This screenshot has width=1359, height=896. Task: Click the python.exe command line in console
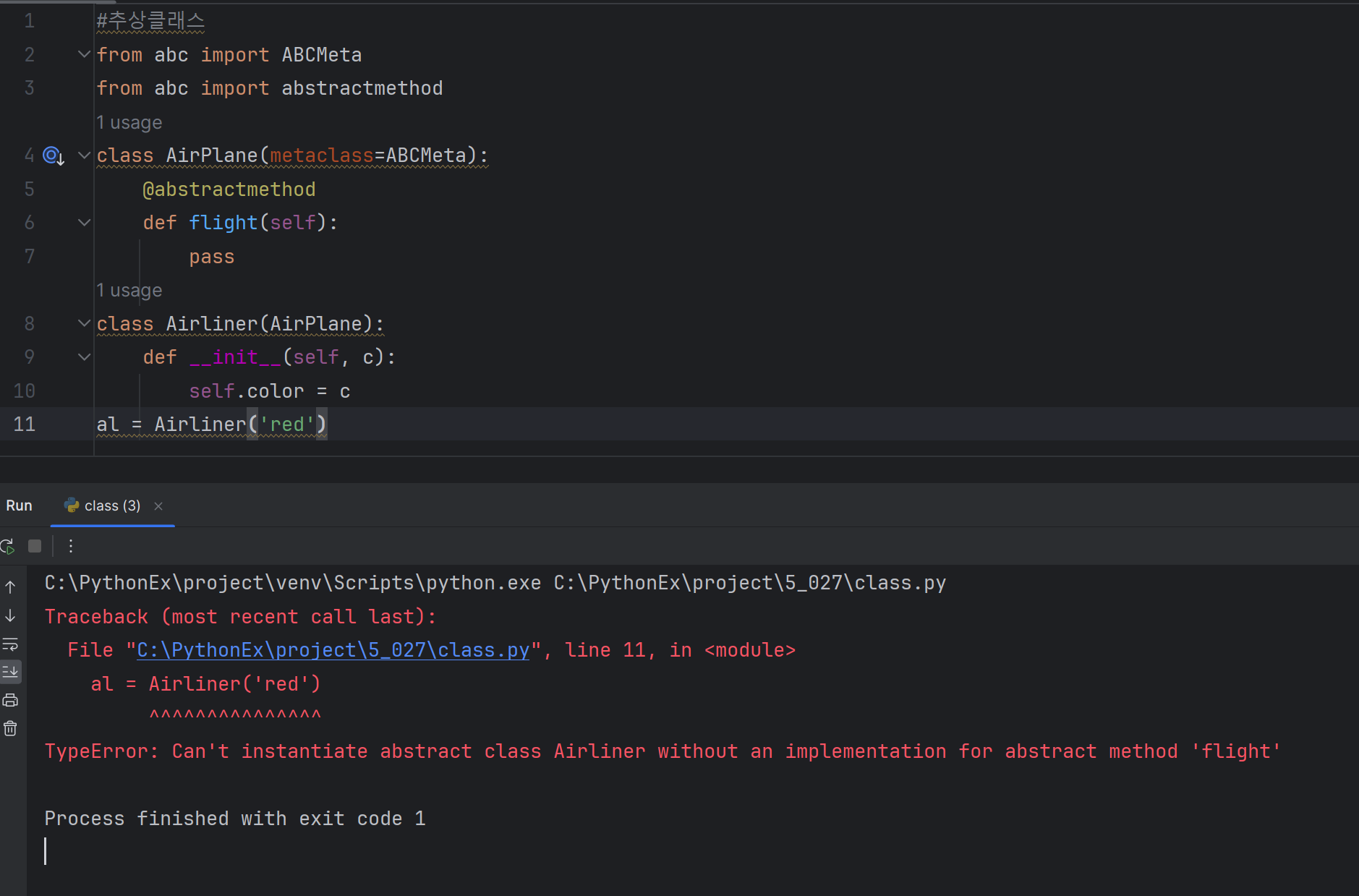(495, 583)
